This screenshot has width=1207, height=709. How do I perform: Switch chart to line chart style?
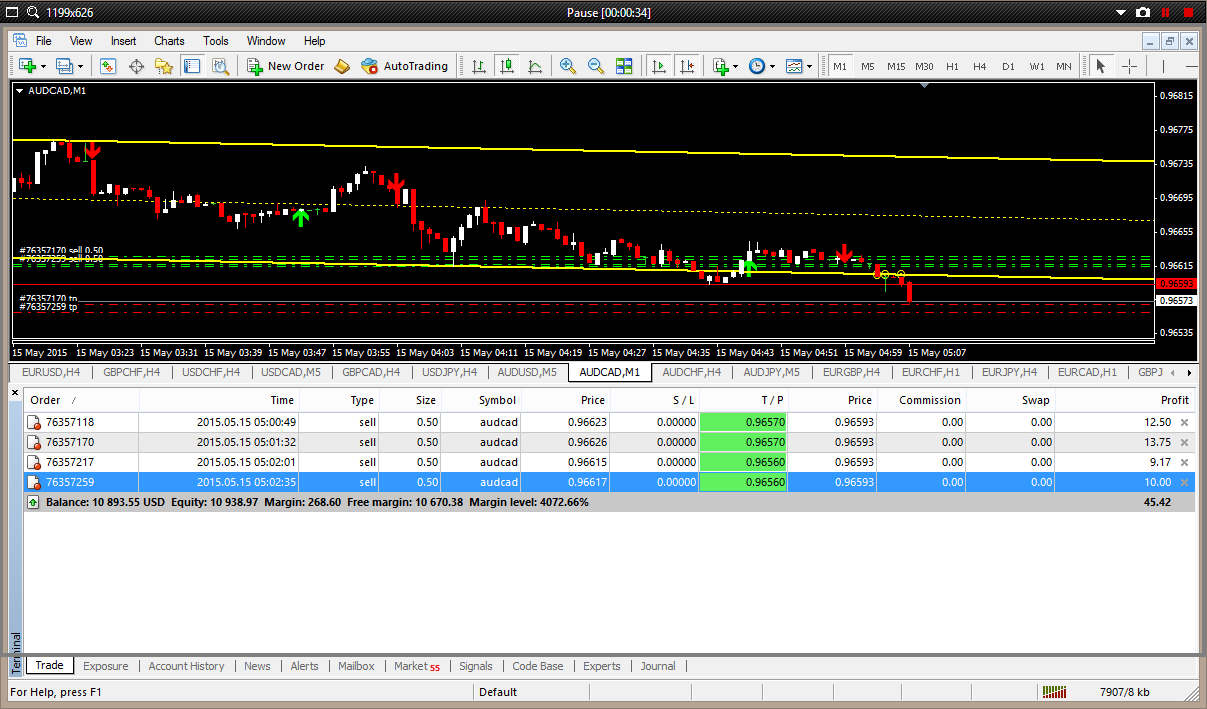click(535, 66)
